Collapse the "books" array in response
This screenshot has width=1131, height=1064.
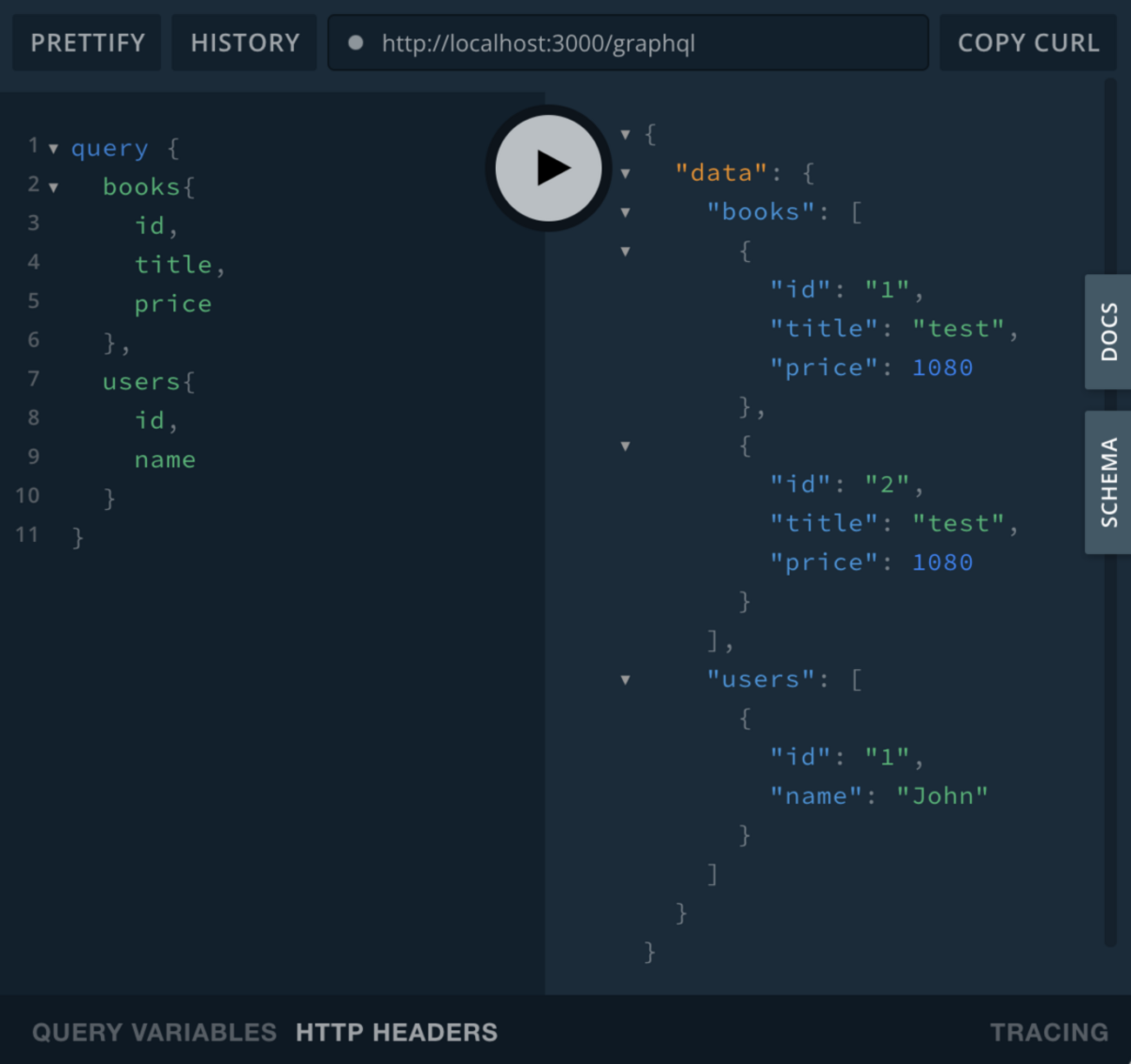(x=626, y=213)
